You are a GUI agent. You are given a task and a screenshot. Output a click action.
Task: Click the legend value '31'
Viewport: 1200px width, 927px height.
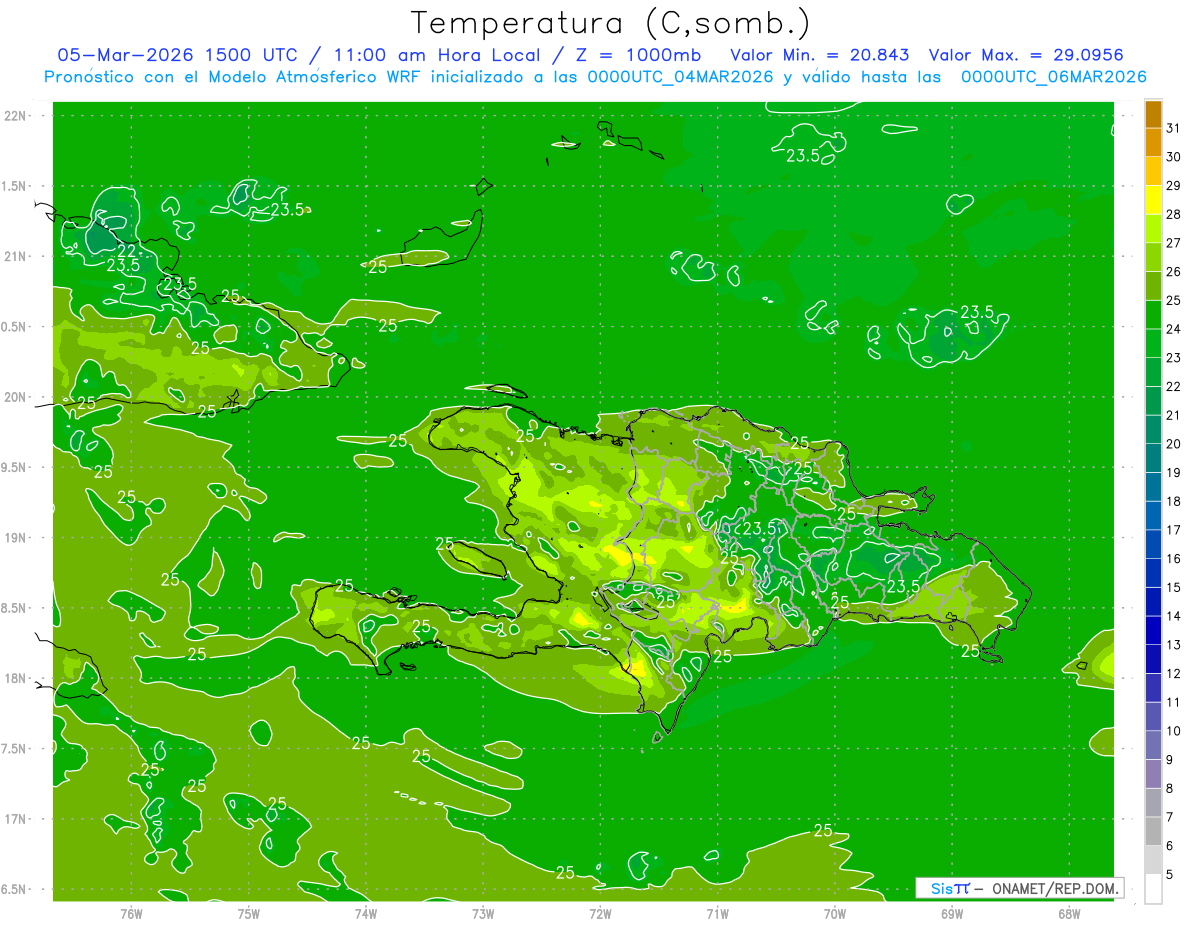(1174, 128)
